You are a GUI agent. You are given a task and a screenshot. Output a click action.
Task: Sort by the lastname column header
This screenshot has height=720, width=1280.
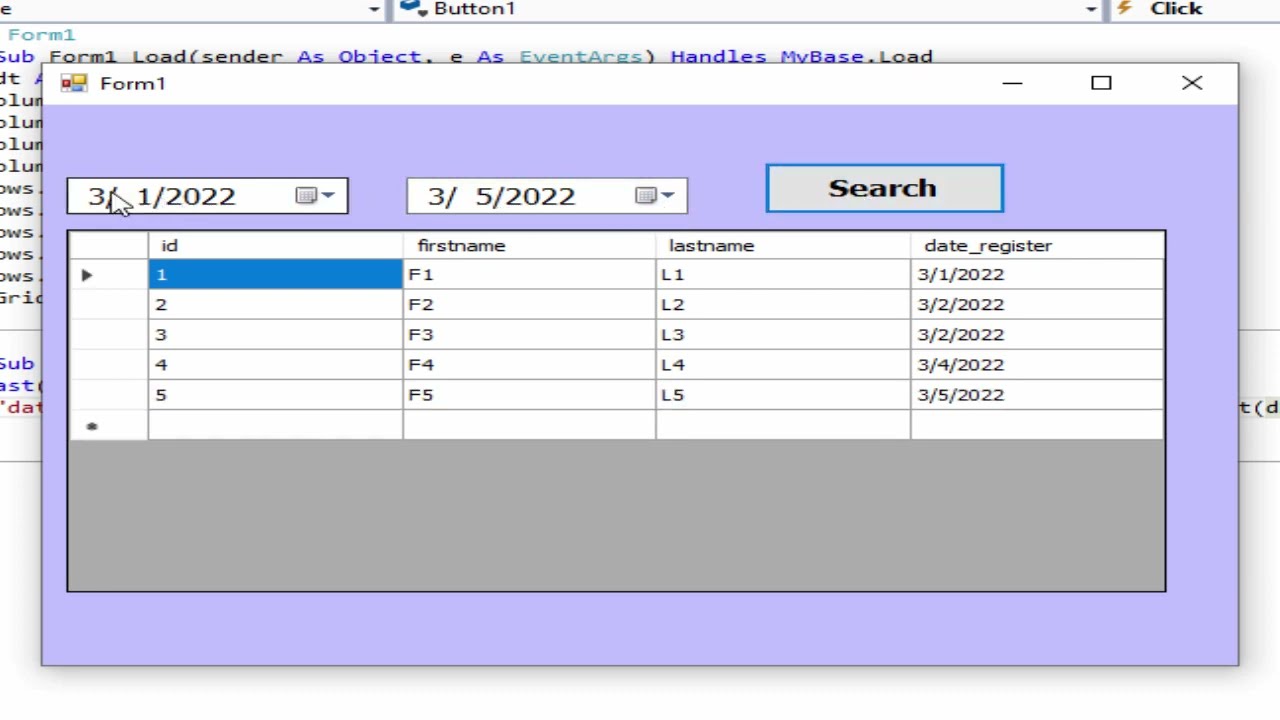coord(783,246)
